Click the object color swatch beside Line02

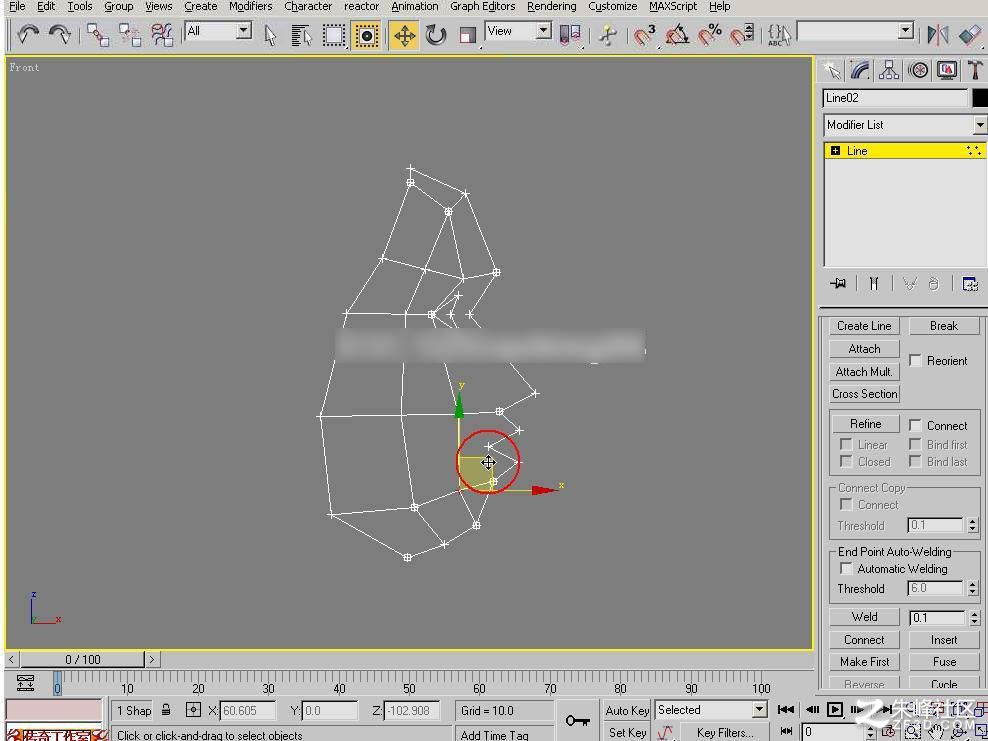coord(980,98)
